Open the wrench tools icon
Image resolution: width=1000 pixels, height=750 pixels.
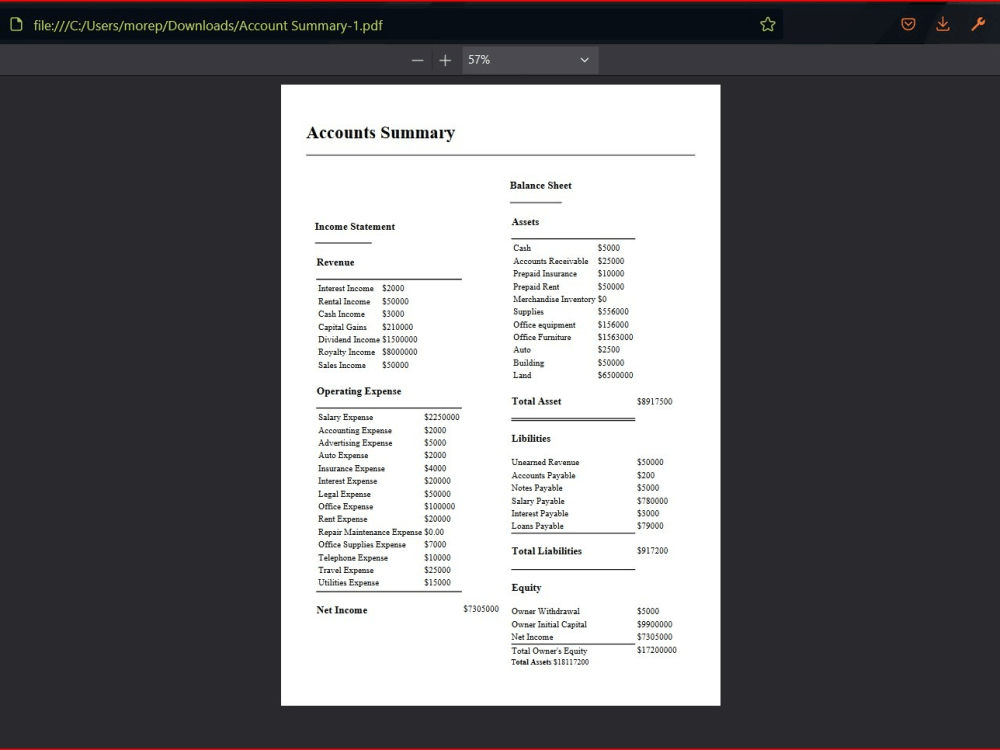tap(978, 25)
